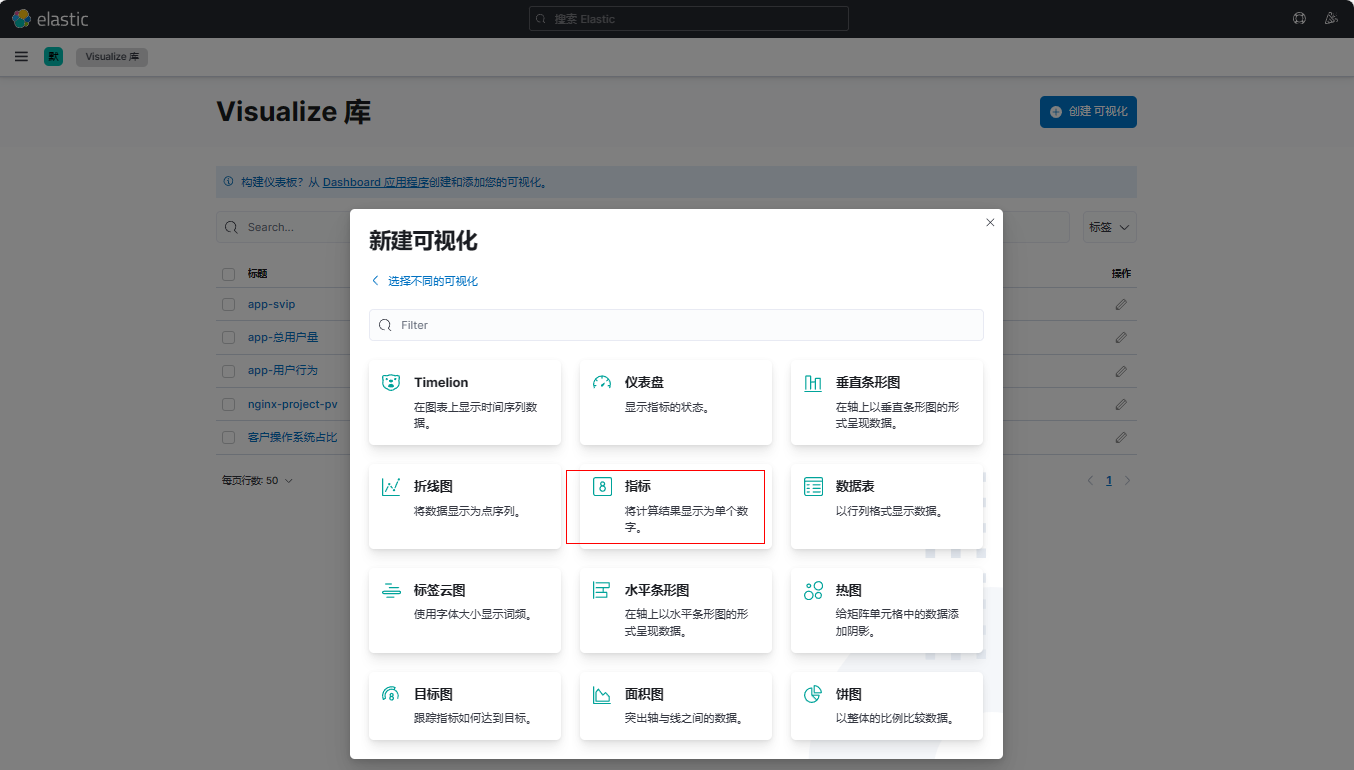
Task: Pick the 饼图 pie chart icon
Action: [813, 695]
